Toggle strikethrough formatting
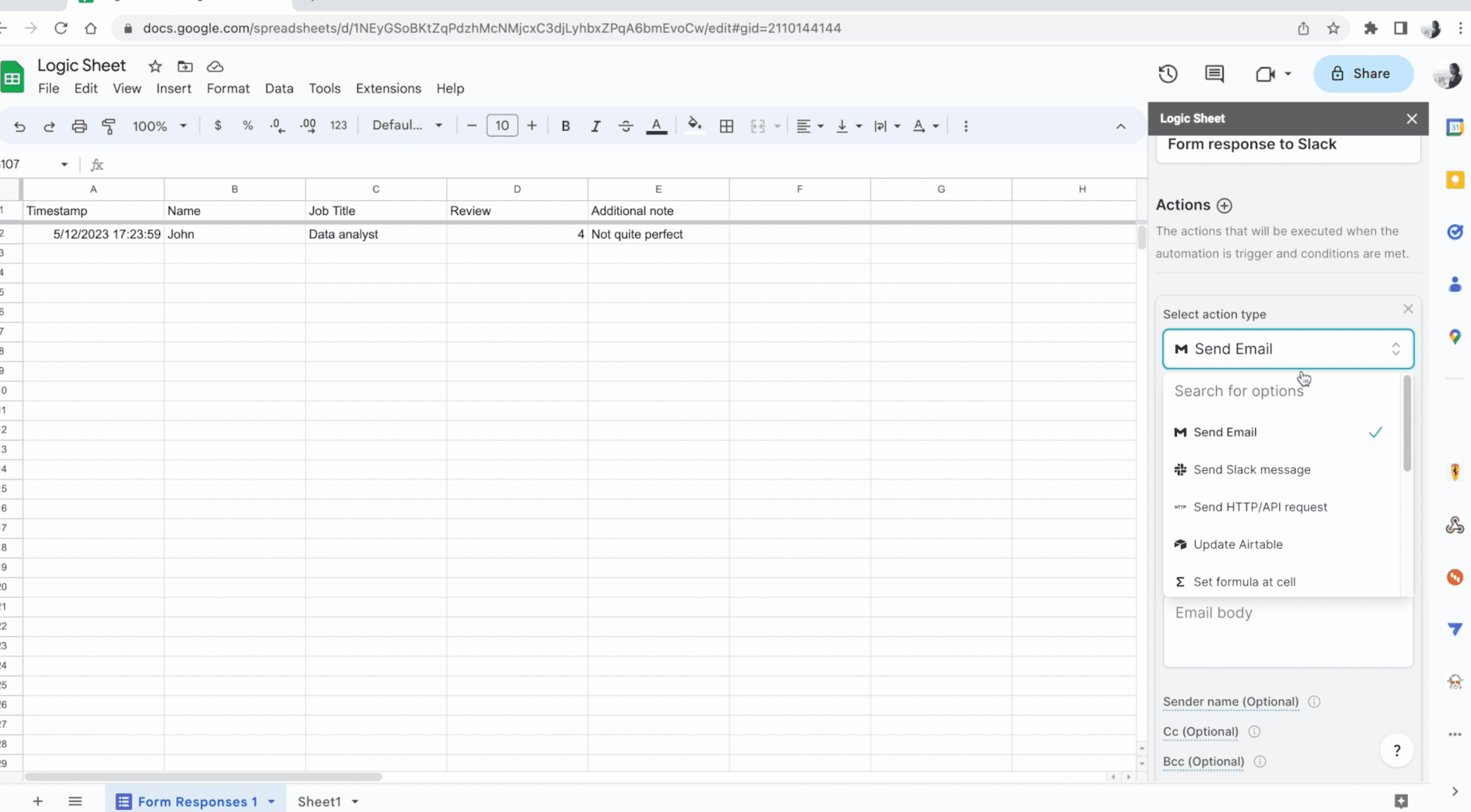This screenshot has height=812, width=1471. [625, 125]
